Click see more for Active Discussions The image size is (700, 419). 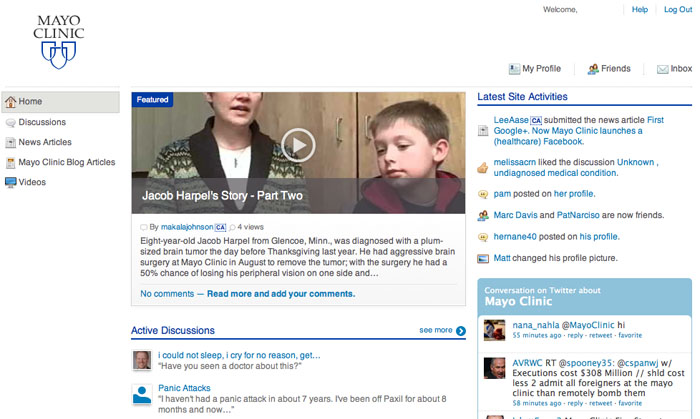coord(436,330)
